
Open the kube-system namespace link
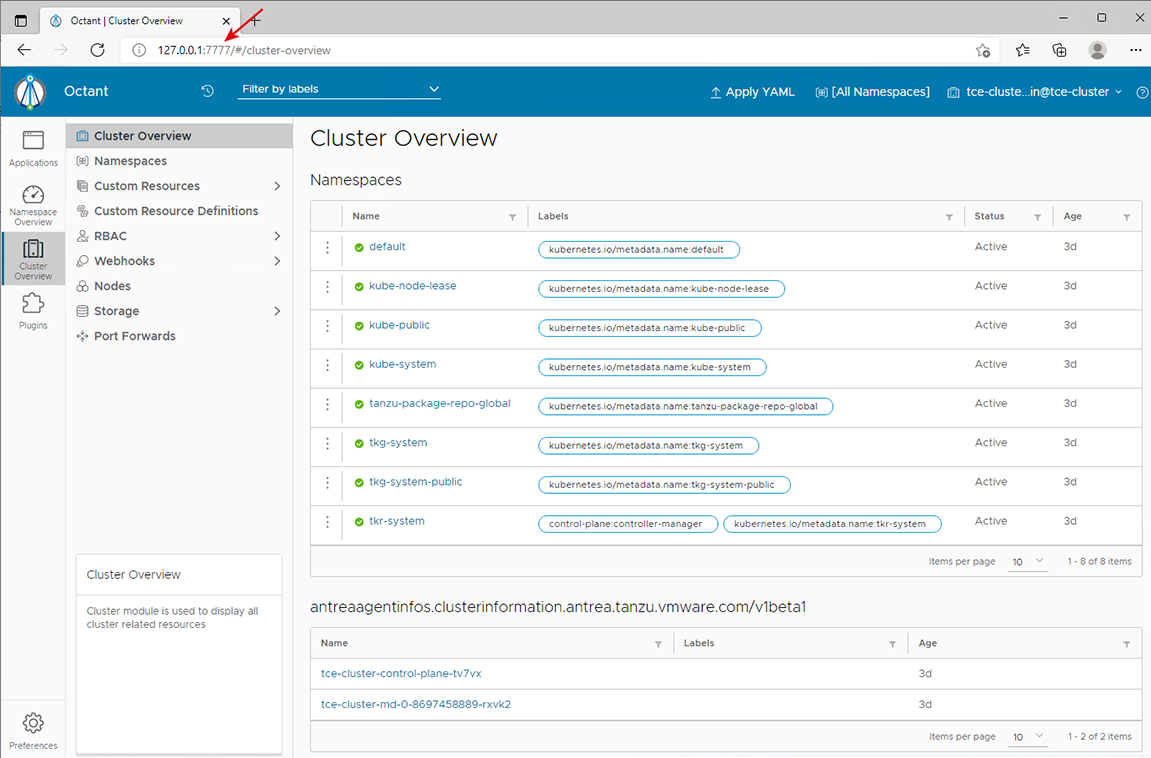402,364
